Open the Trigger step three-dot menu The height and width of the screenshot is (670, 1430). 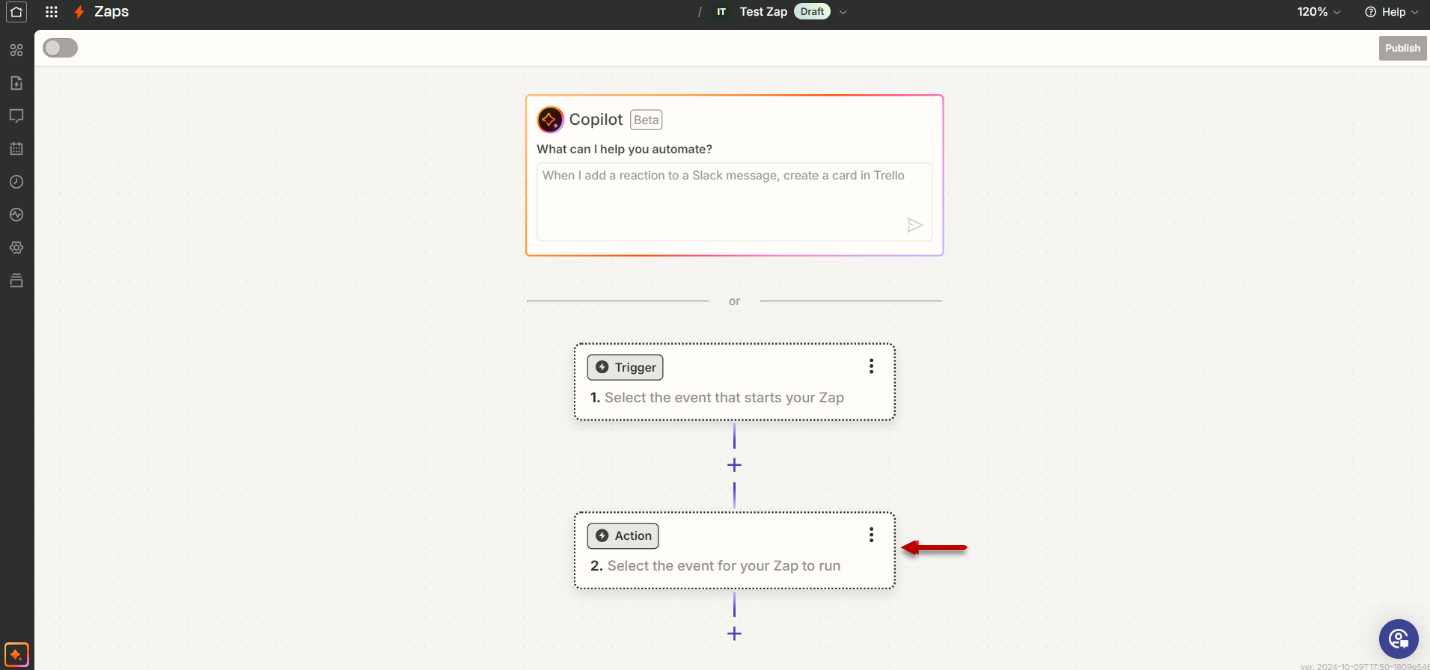[x=871, y=367]
